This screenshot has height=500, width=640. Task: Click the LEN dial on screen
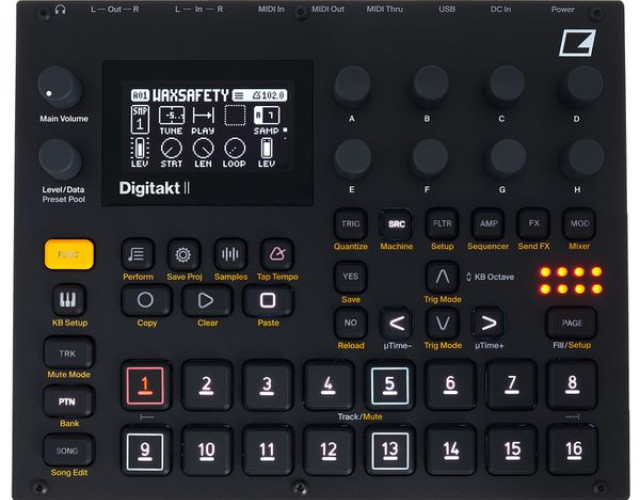click(x=203, y=148)
